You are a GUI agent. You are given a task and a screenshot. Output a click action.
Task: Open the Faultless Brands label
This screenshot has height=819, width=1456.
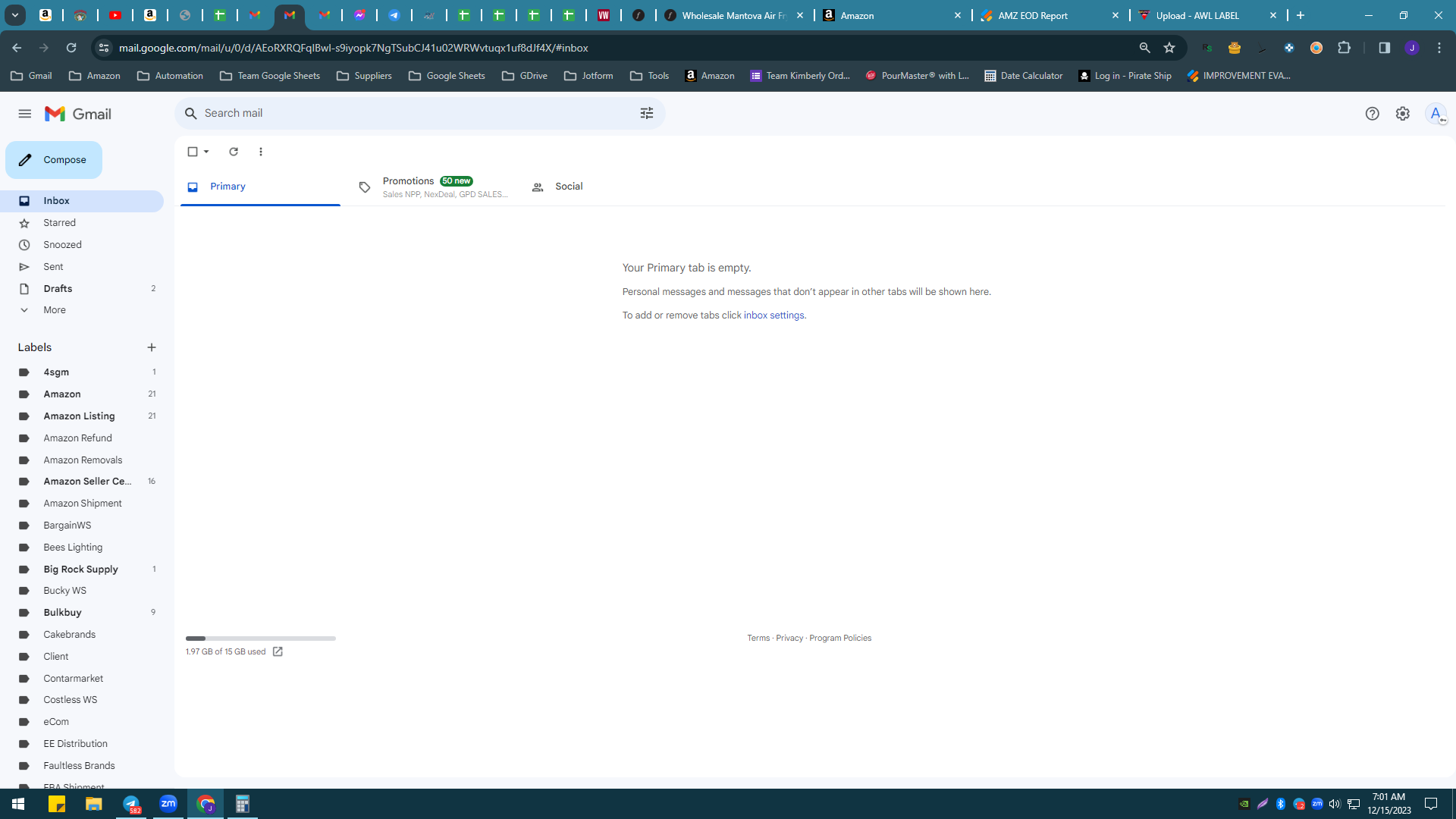[x=82, y=766]
